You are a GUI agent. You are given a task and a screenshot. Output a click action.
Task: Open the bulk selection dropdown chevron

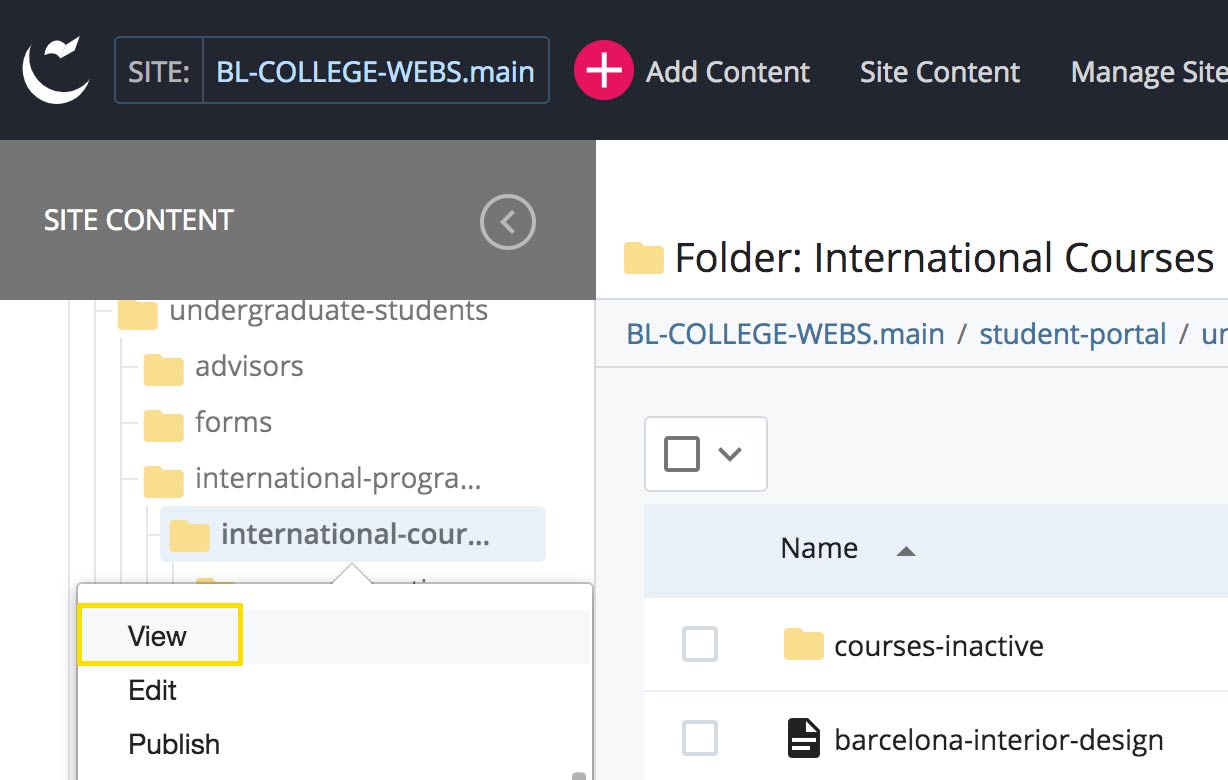730,454
